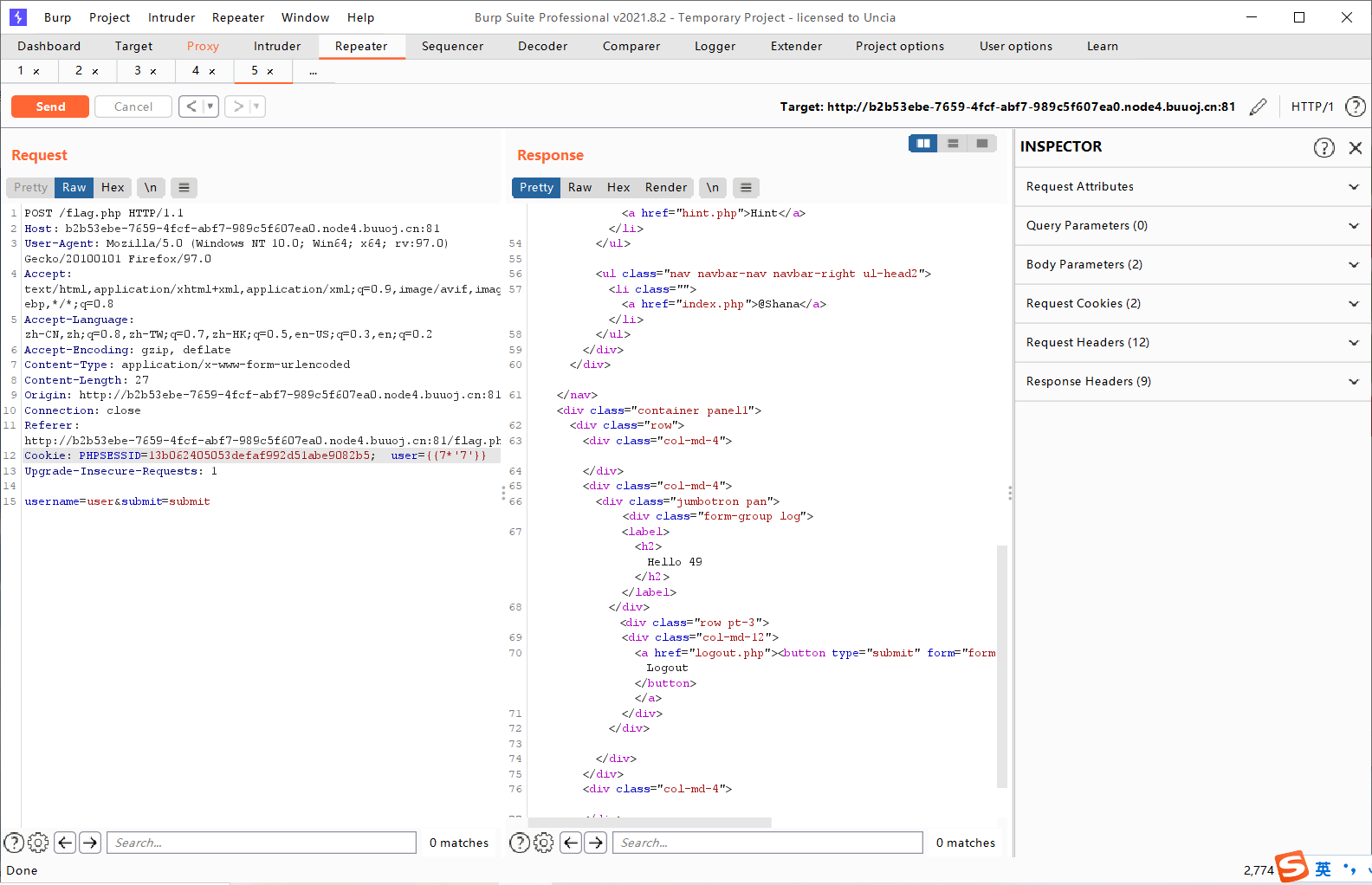Open Project options tab
The height and width of the screenshot is (885, 1372).
[x=900, y=46]
